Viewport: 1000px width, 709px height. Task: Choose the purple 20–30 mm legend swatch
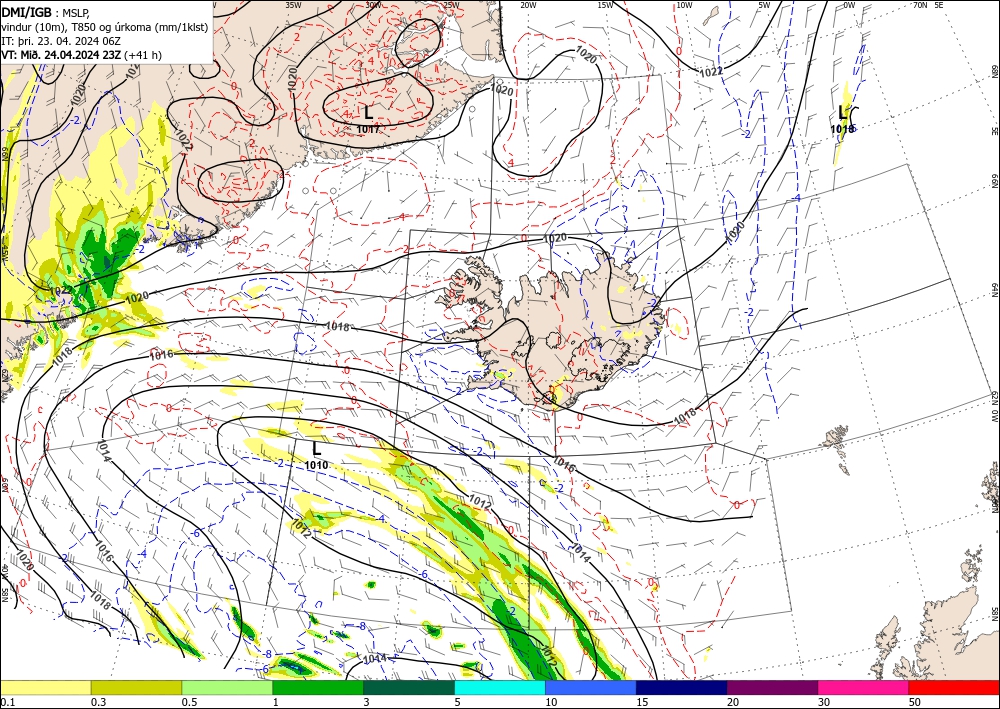coord(772,687)
